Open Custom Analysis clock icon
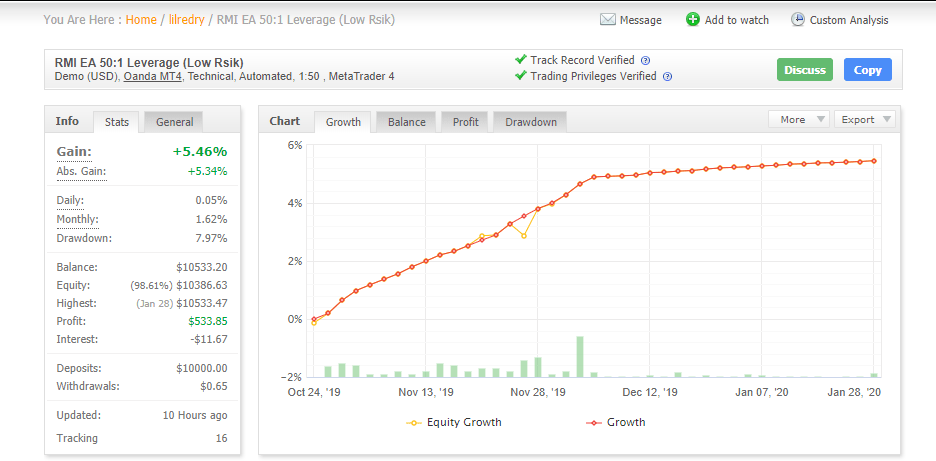 [798, 20]
